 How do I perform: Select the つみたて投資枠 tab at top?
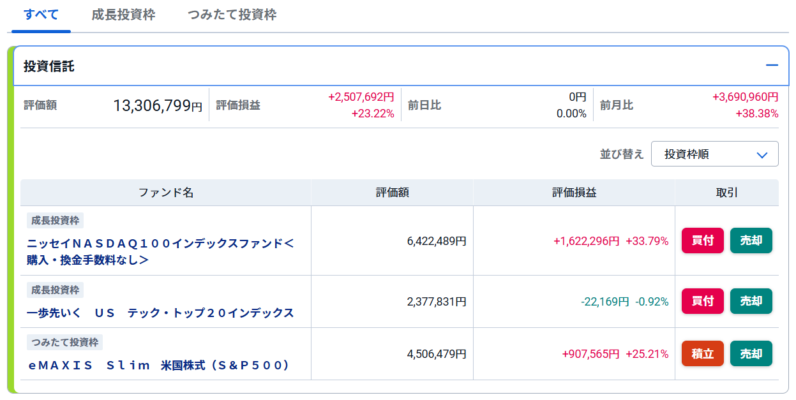pos(232,15)
